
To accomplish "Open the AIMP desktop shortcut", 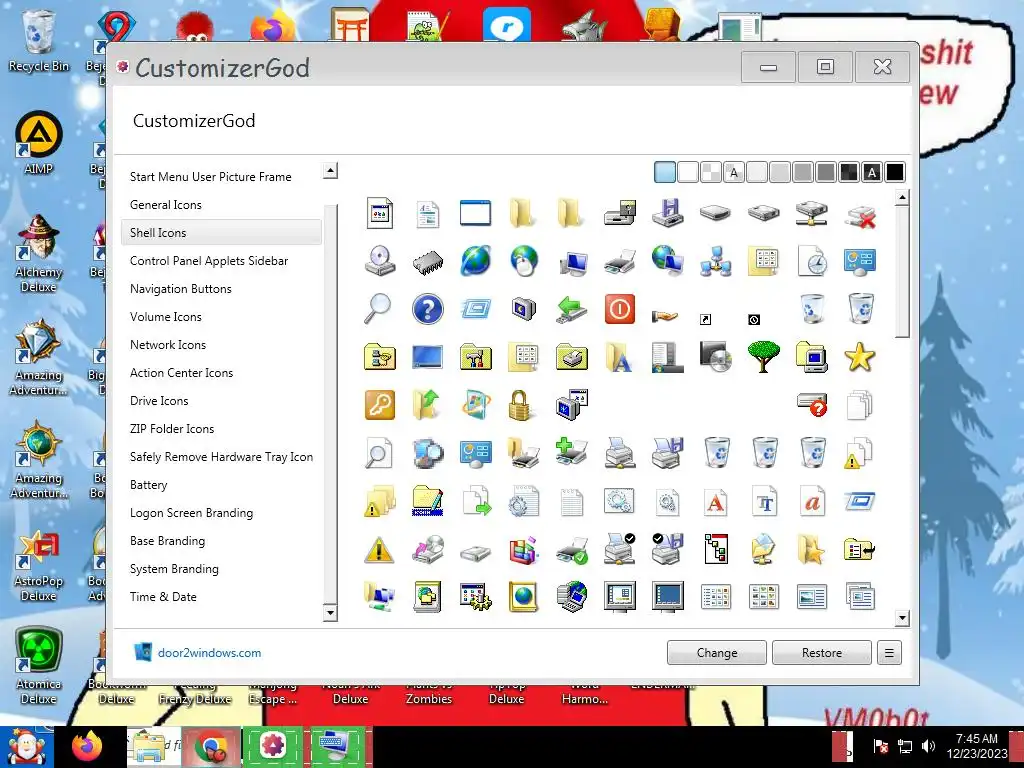I will (x=39, y=144).
